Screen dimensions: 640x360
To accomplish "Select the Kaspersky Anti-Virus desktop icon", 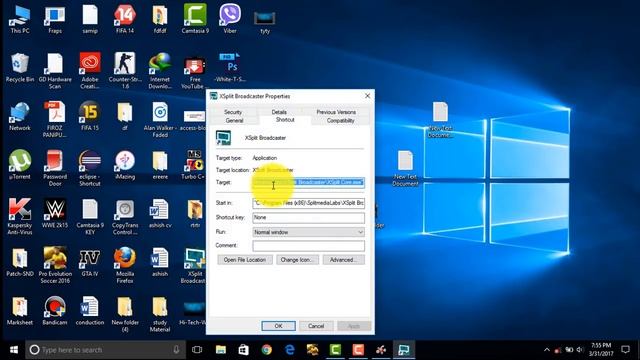I will (20, 216).
